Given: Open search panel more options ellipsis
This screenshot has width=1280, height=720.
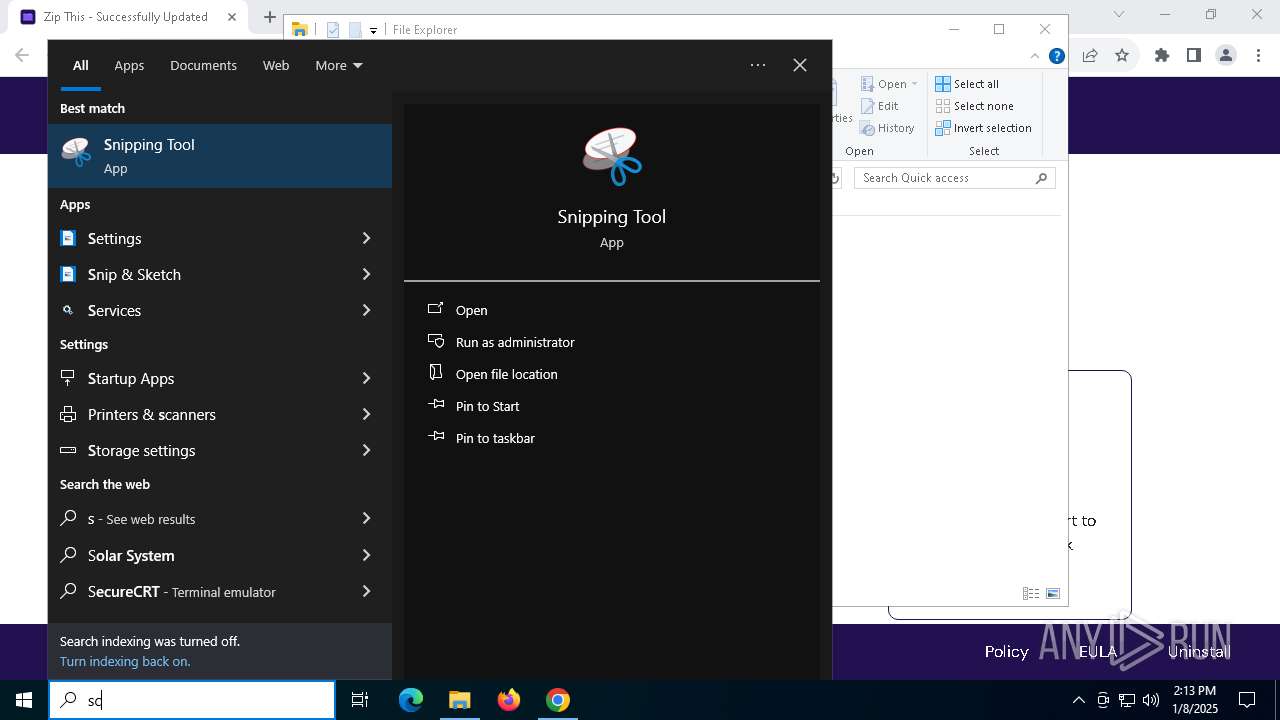Looking at the screenshot, I should coord(758,65).
